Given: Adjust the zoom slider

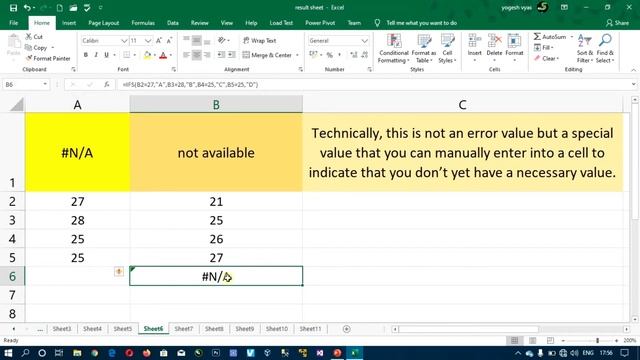Looking at the screenshot, I should click(x=597, y=340).
